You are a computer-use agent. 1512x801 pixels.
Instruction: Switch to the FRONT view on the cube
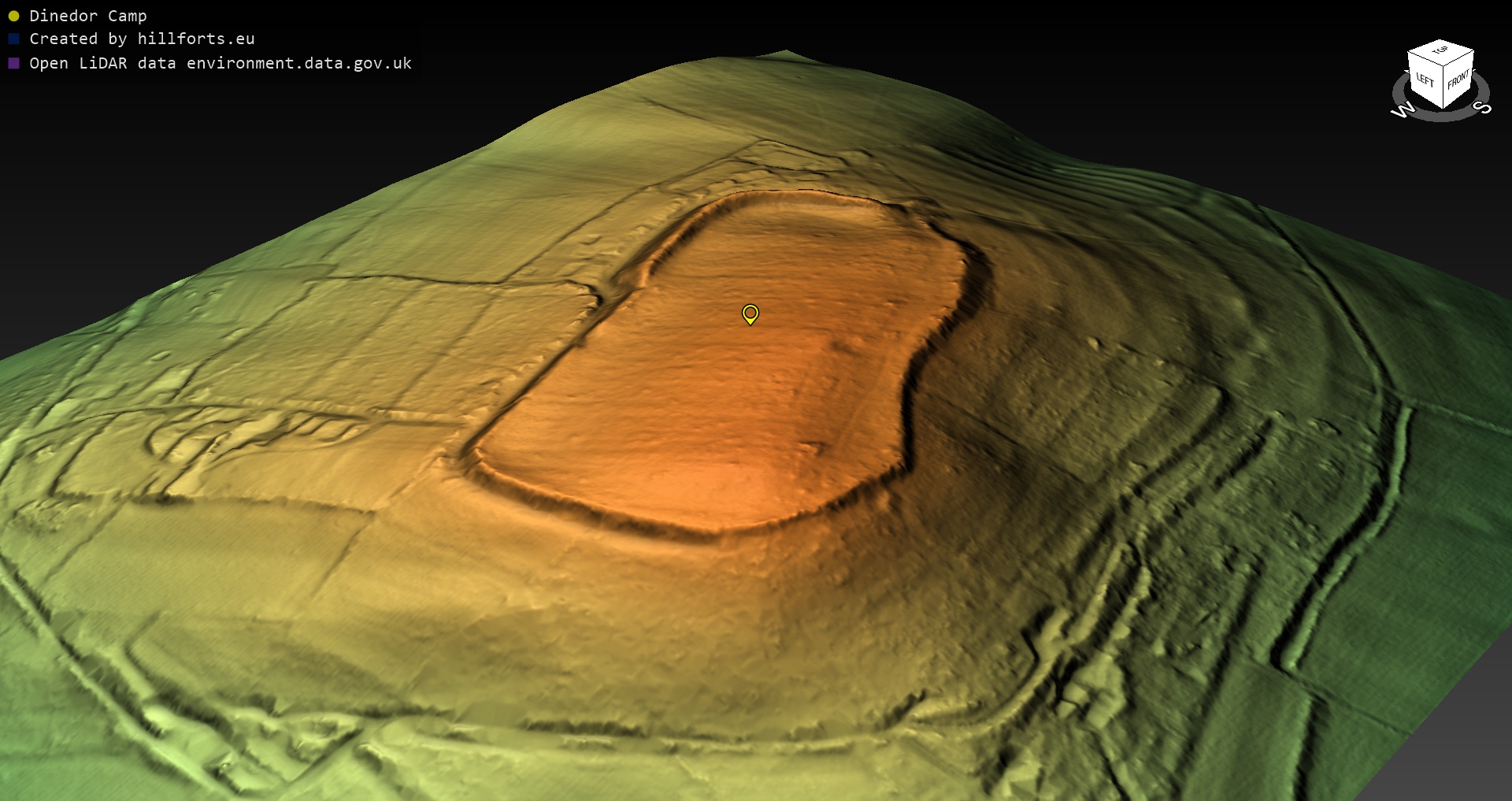click(1458, 79)
